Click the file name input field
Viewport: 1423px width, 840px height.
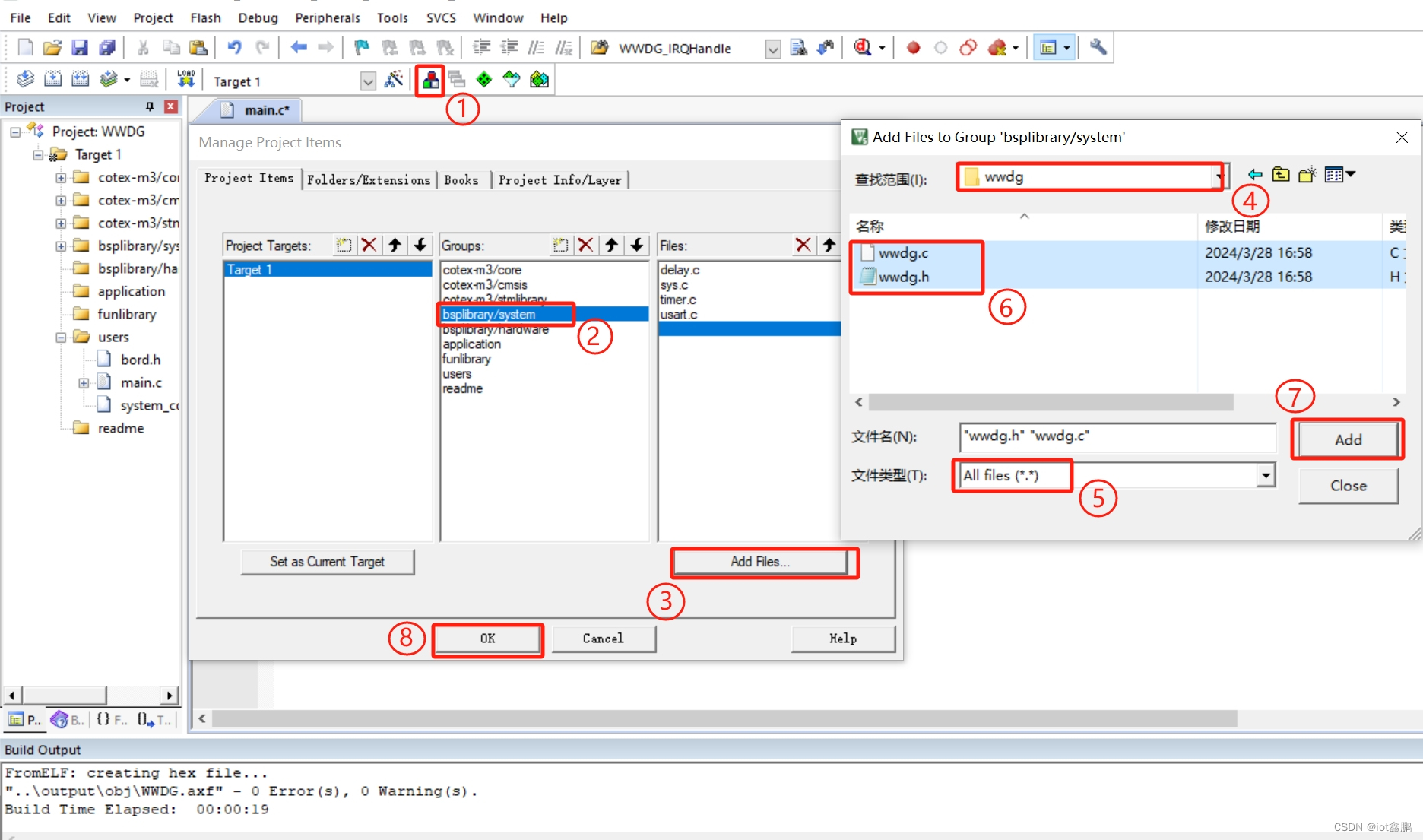click(x=1117, y=436)
